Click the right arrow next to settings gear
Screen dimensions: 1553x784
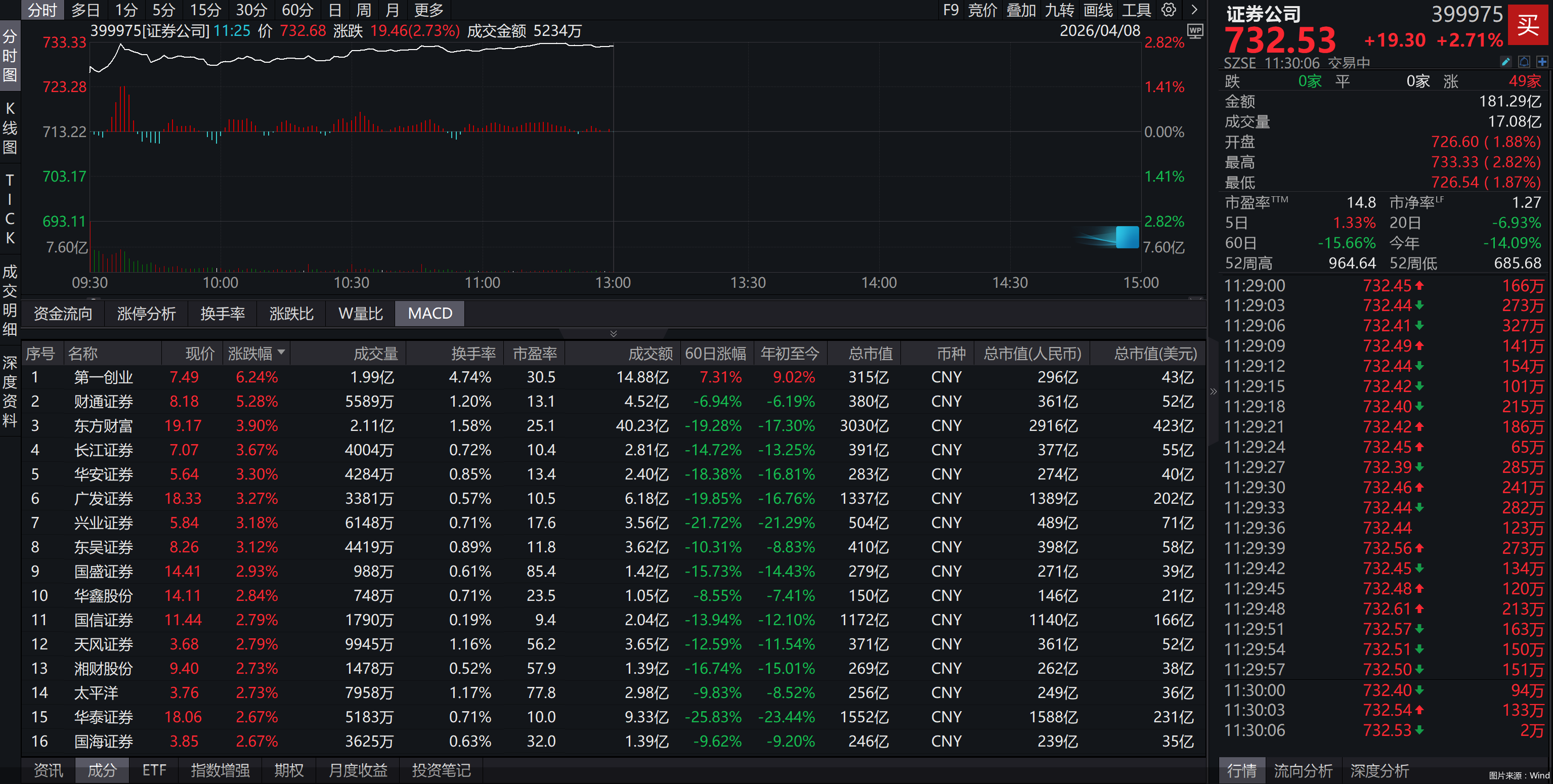(1194, 10)
